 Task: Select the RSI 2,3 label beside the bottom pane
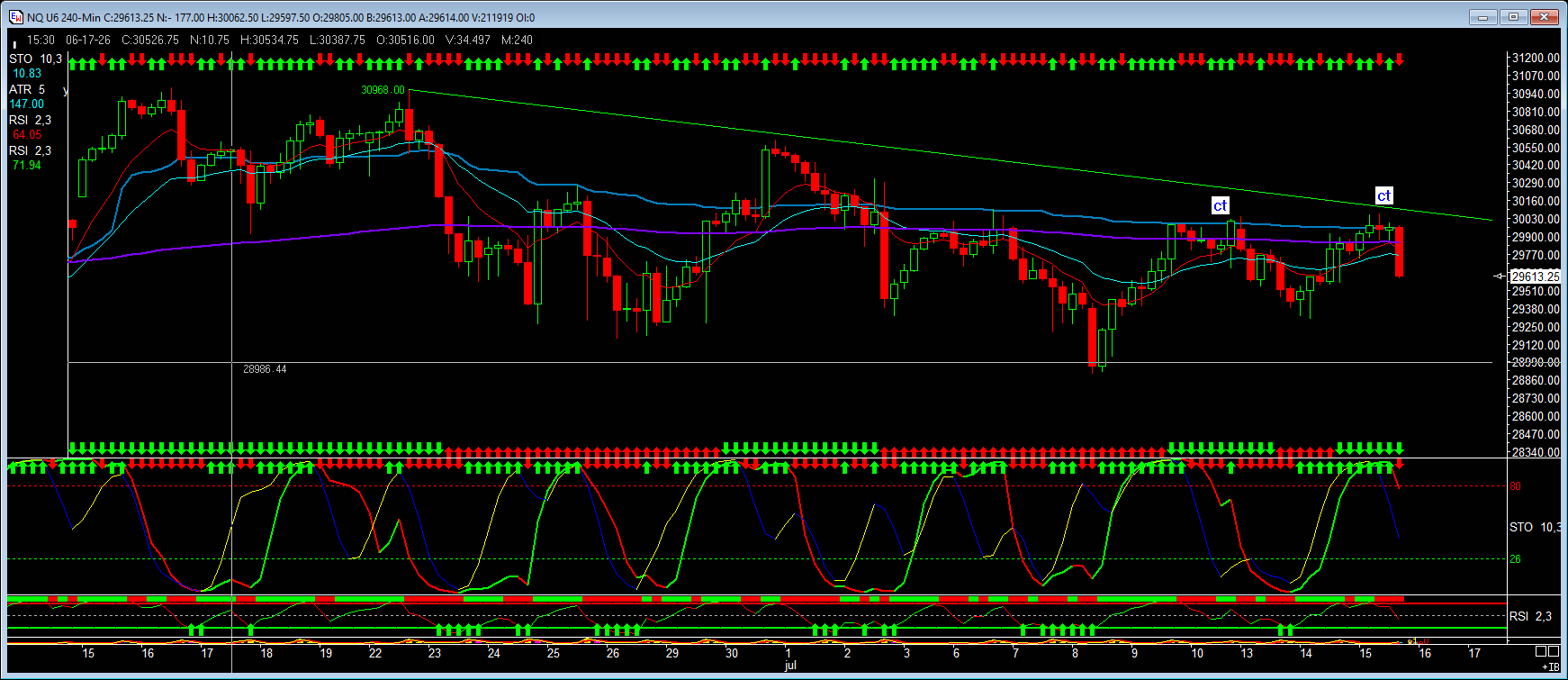pyautogui.click(x=1531, y=616)
